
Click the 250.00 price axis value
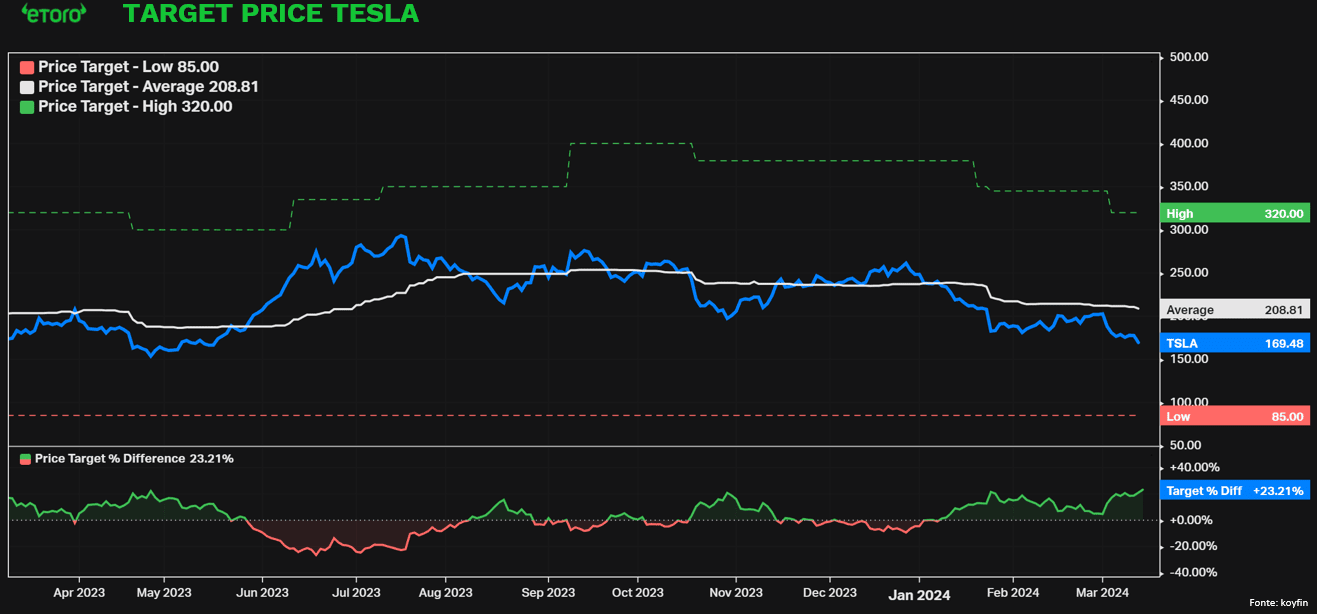[x=1189, y=272]
